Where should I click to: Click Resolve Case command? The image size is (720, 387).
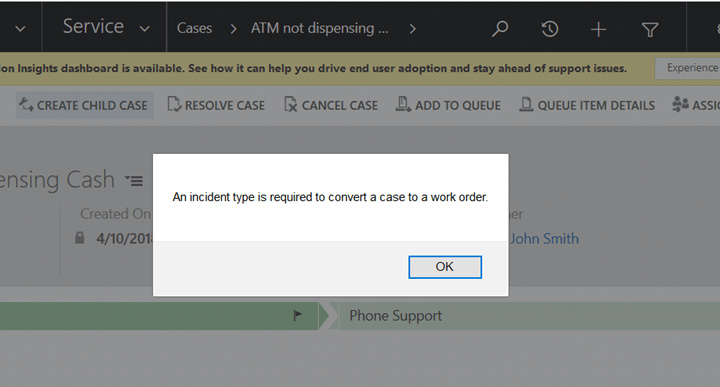tap(216, 105)
